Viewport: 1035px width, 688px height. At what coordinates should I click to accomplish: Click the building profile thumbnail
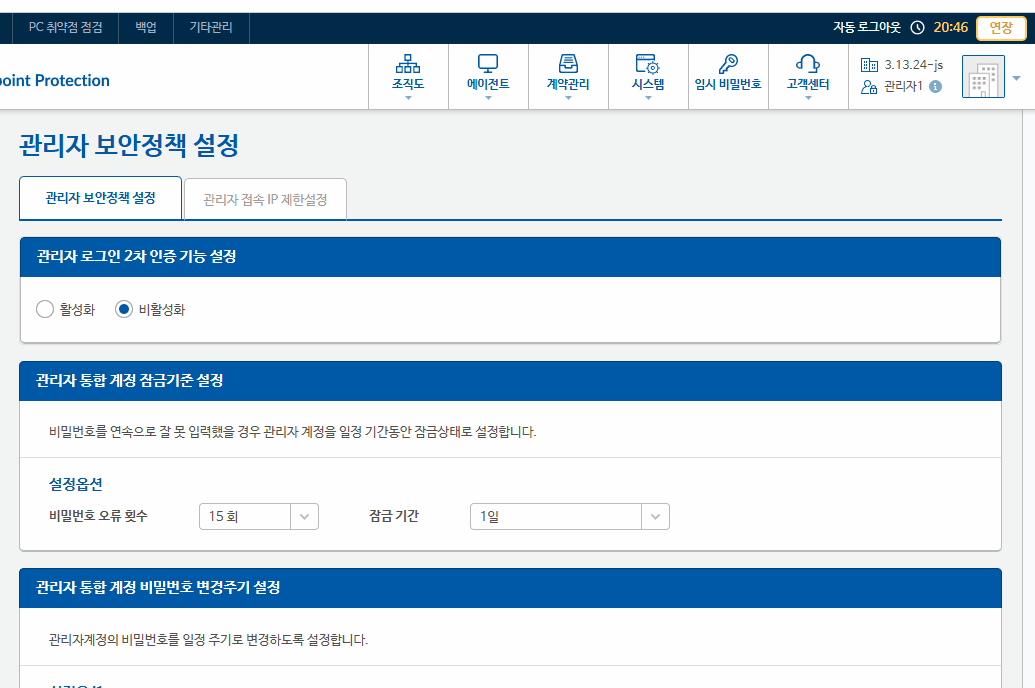(982, 77)
